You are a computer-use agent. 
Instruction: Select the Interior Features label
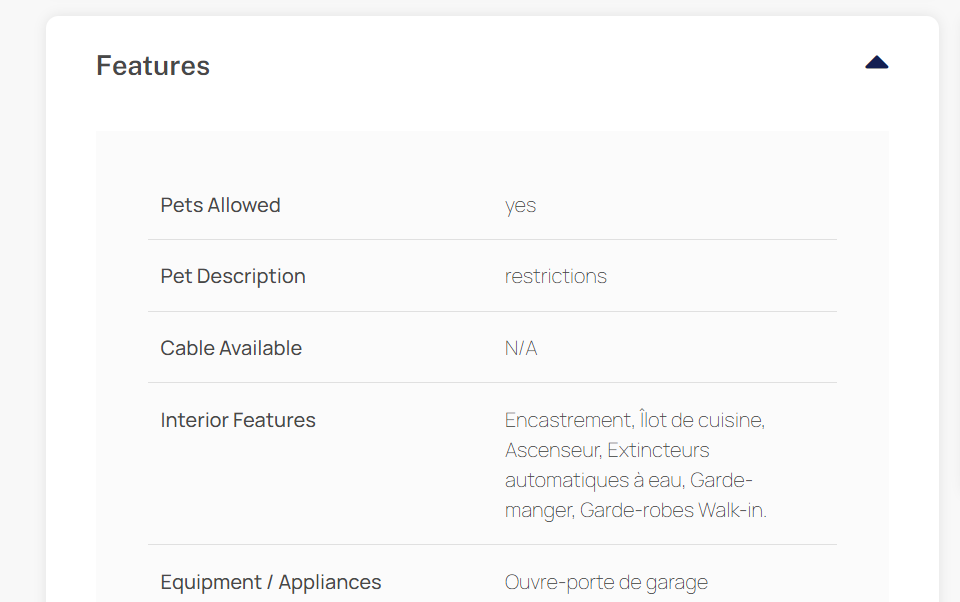click(238, 420)
